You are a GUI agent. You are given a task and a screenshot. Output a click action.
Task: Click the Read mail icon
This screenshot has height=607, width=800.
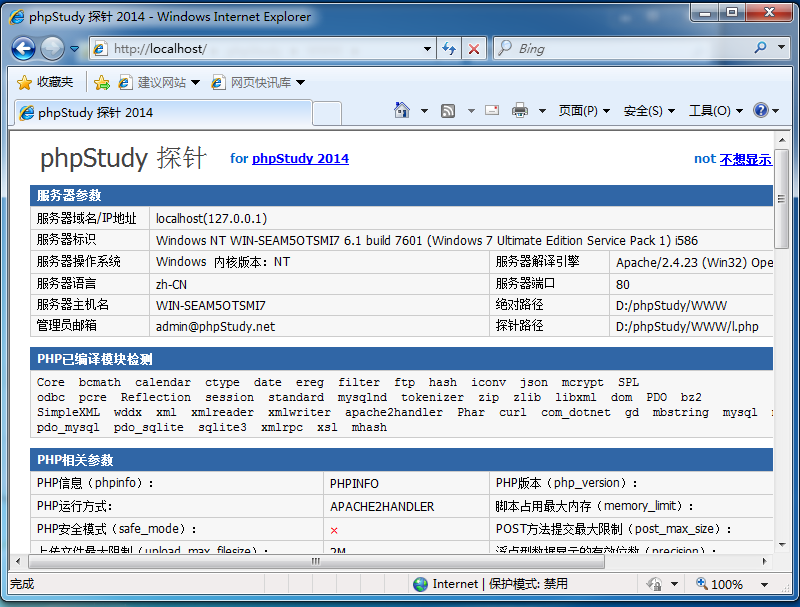tap(492, 110)
